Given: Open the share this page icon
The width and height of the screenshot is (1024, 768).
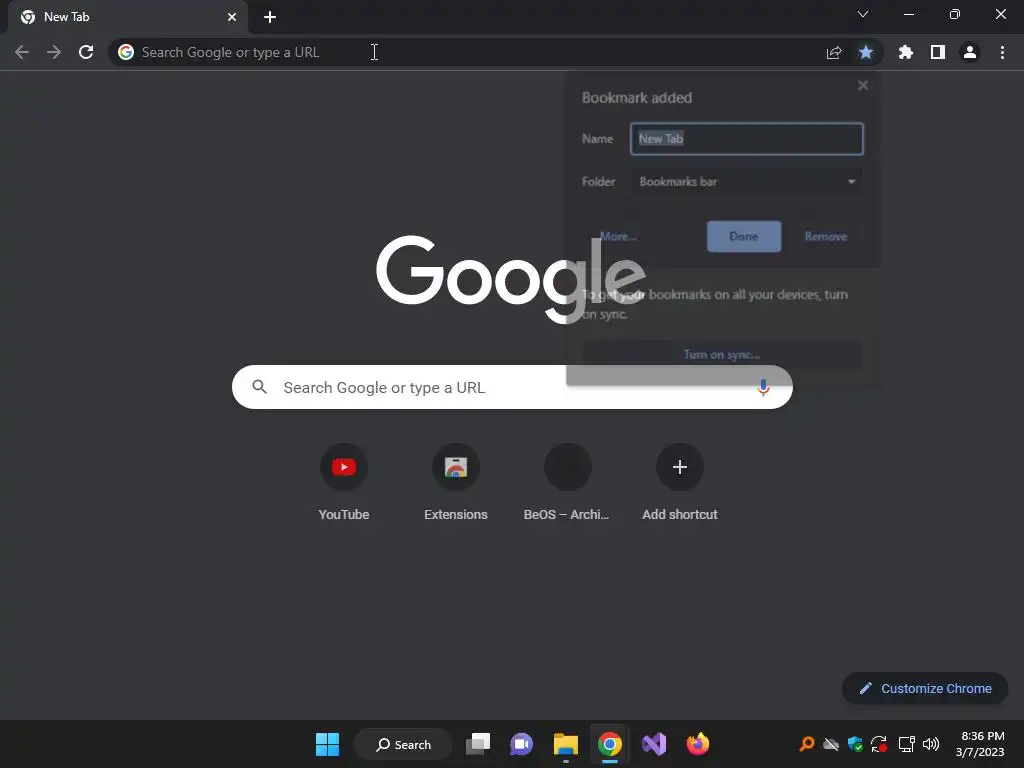Looking at the screenshot, I should coord(834,52).
